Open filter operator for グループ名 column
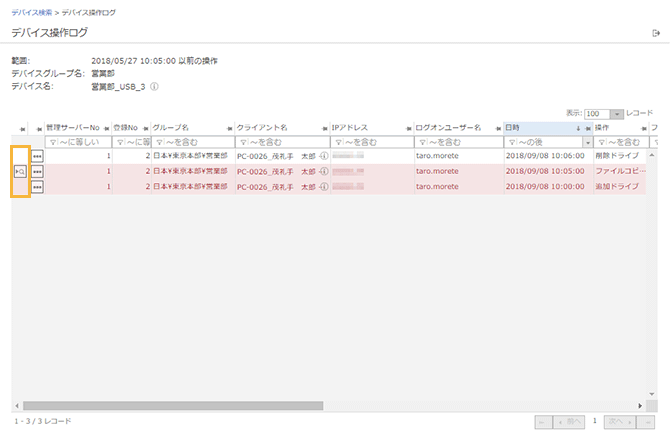 (158, 142)
